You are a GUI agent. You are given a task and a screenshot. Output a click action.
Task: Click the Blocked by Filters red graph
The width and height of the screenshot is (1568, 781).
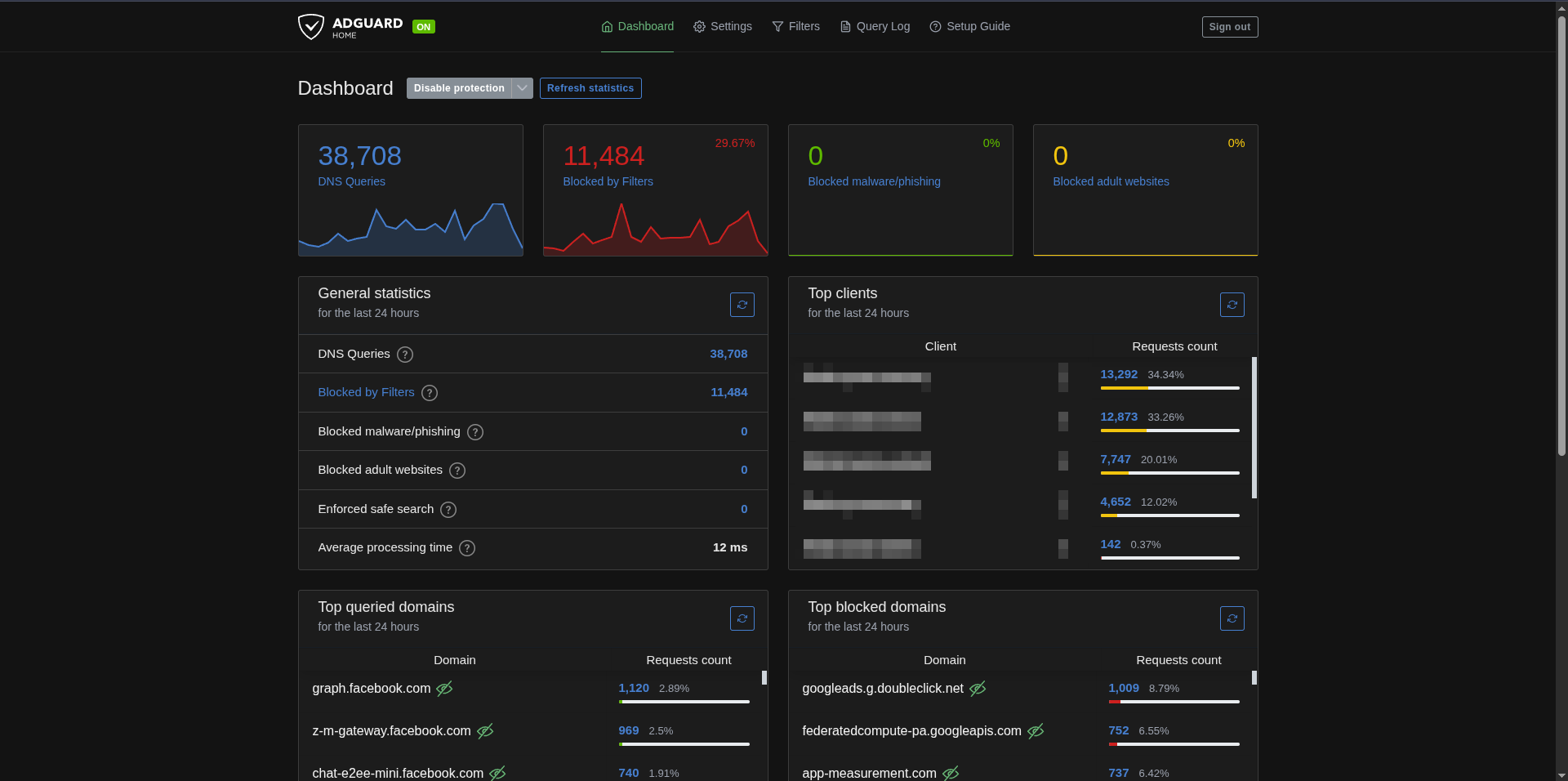point(656,229)
